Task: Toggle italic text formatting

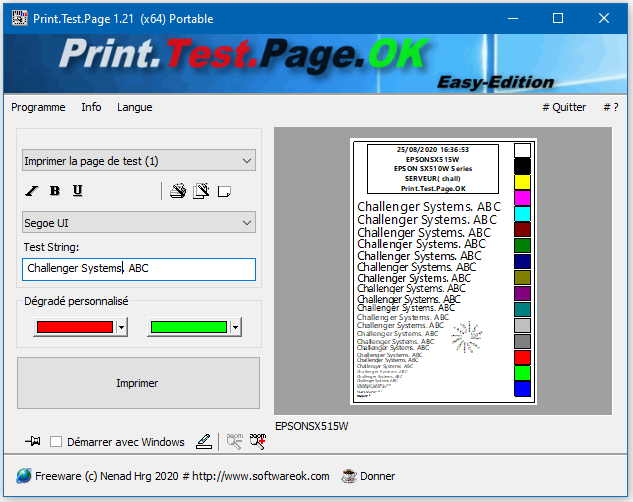Action: pyautogui.click(x=31, y=191)
